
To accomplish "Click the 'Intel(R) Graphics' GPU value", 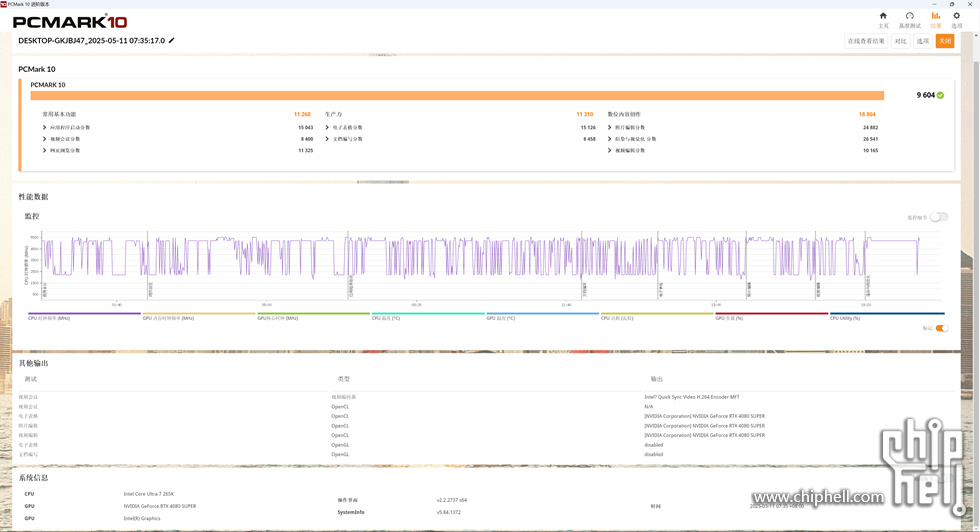I will [142, 518].
